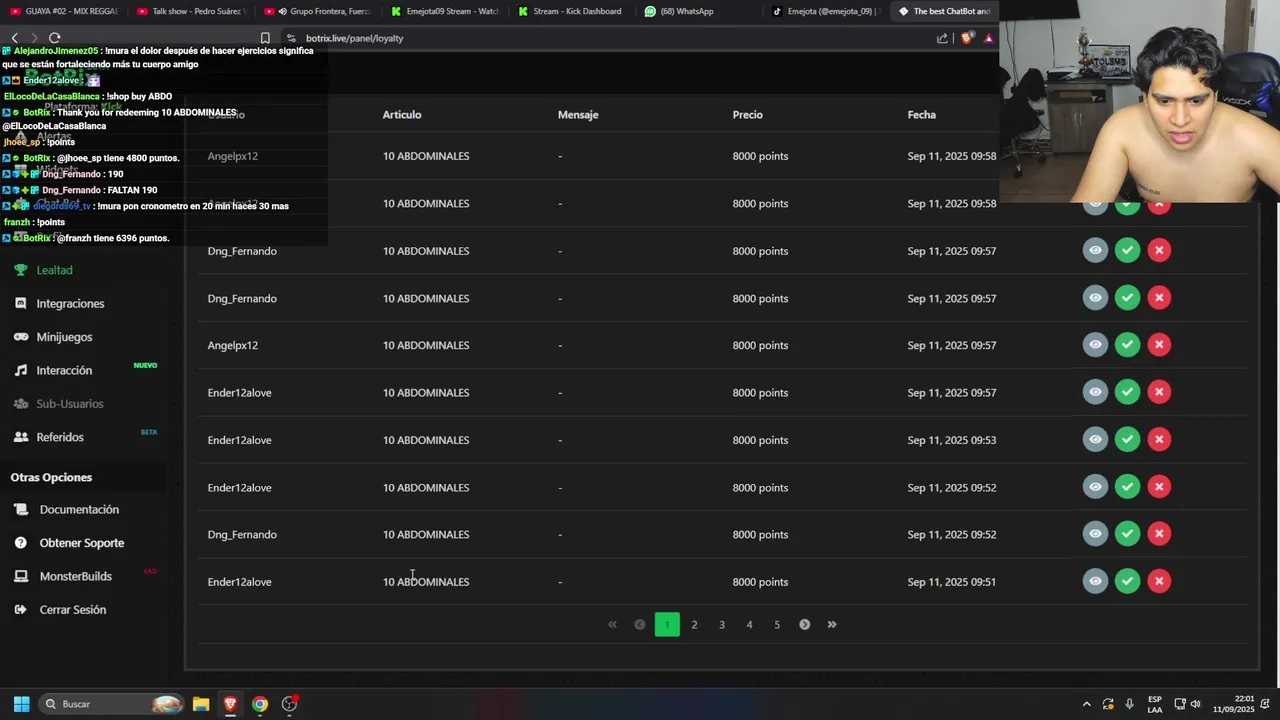The height and width of the screenshot is (720, 1280).
Task: View details of Angelpx12's 09:57 redemption
Action: (1095, 345)
